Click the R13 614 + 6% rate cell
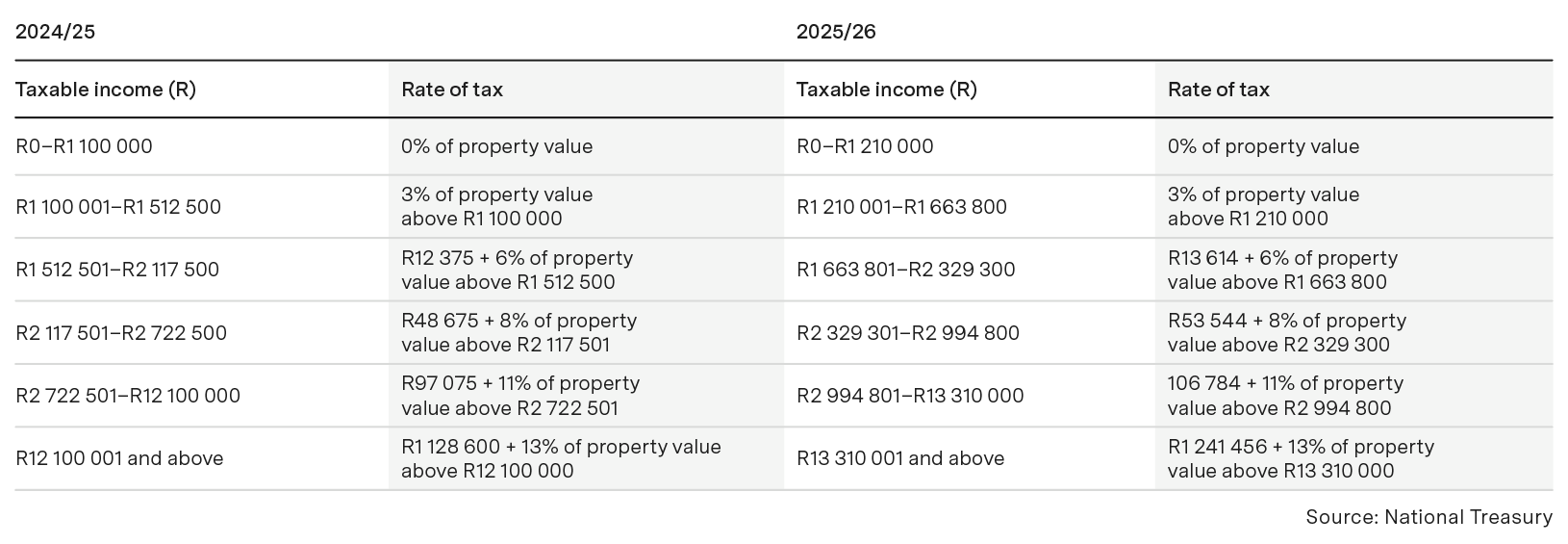The width and height of the screenshot is (1568, 544). [x=1282, y=270]
